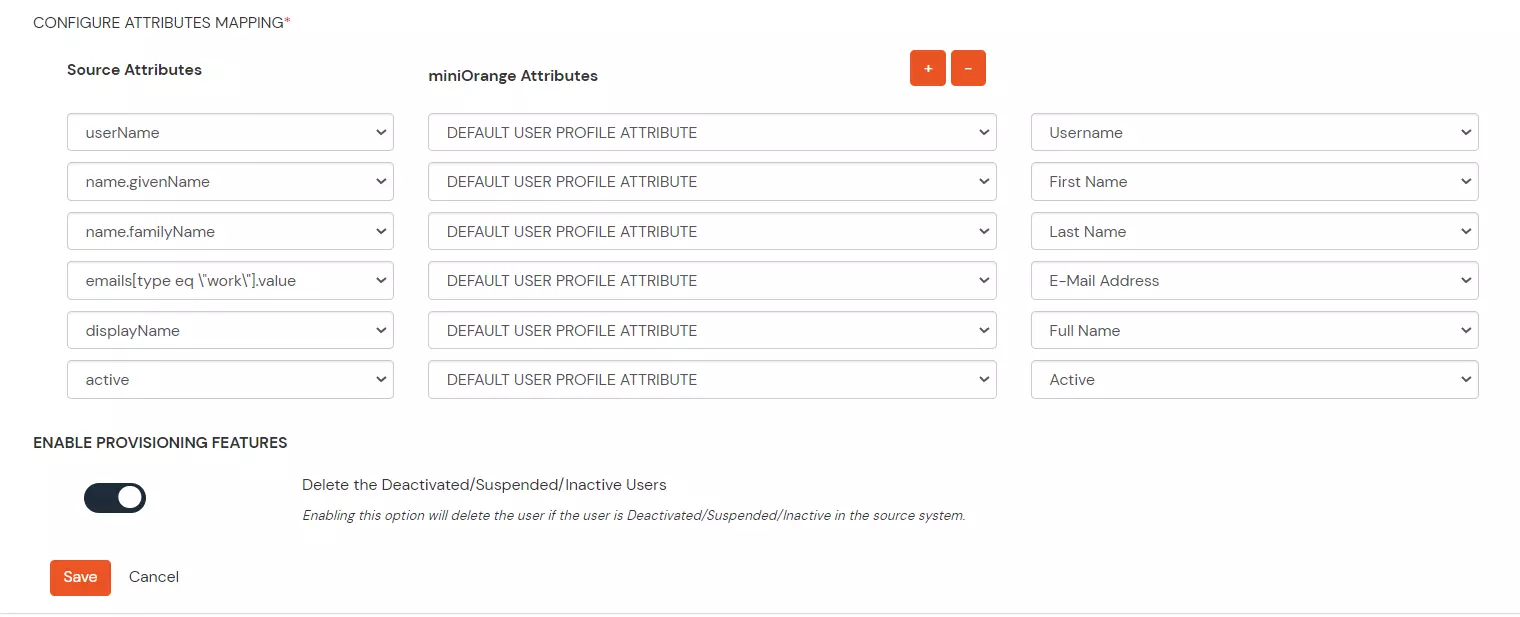Click the minus icon to remove mapping row
Screen dimensions: 1520x617
click(x=967, y=68)
